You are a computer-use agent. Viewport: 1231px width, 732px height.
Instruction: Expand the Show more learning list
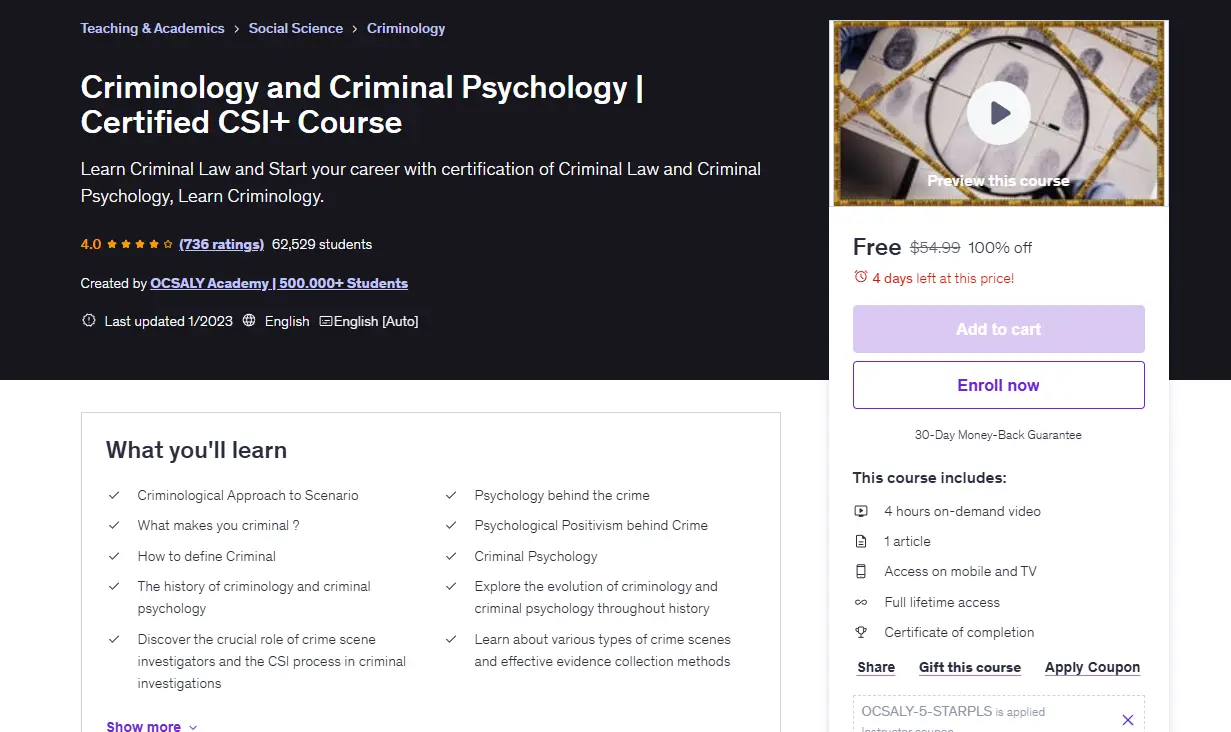coord(152,726)
